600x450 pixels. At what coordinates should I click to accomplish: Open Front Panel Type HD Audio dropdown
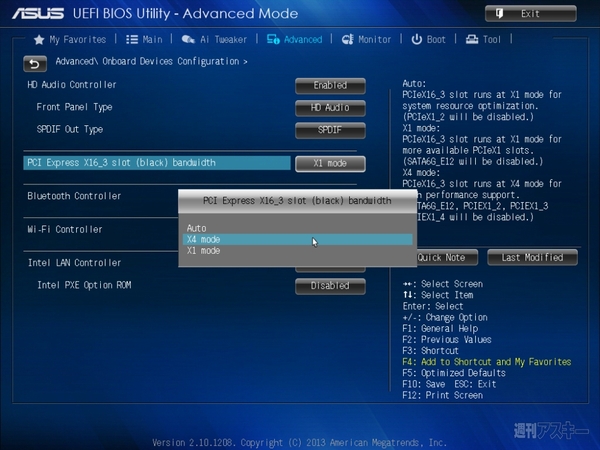[330, 108]
